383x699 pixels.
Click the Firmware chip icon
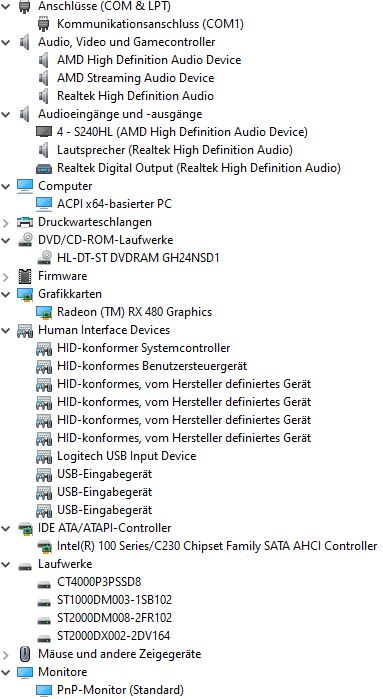pyautogui.click(x=25, y=276)
